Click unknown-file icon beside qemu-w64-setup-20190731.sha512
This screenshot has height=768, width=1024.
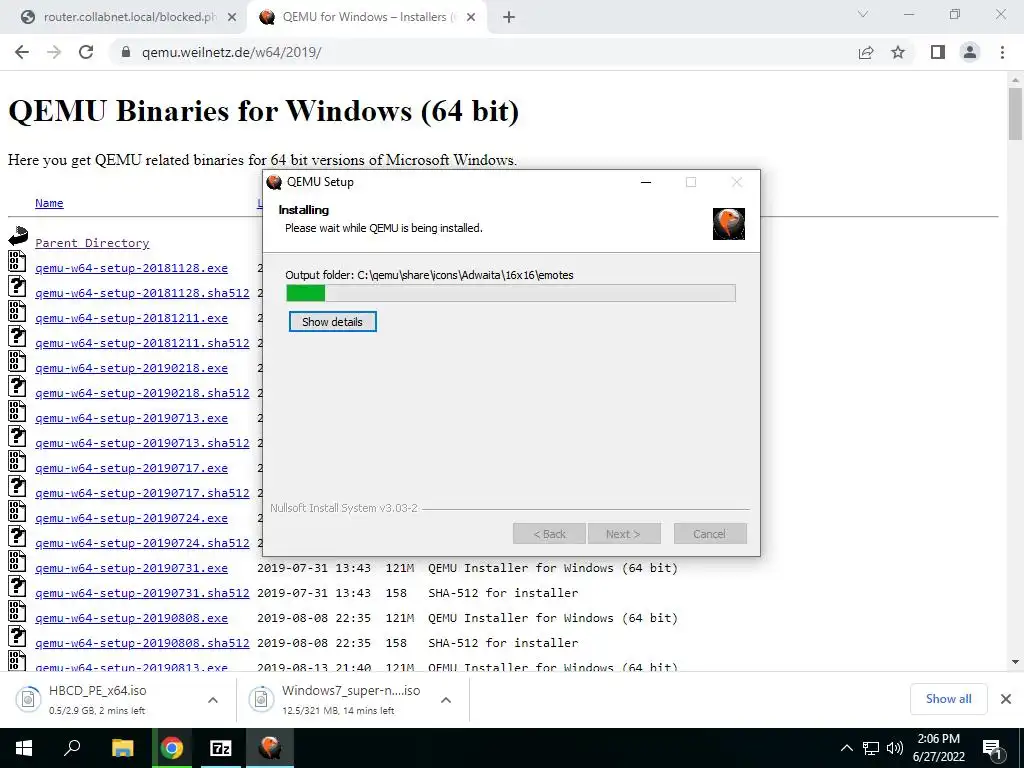click(17, 586)
